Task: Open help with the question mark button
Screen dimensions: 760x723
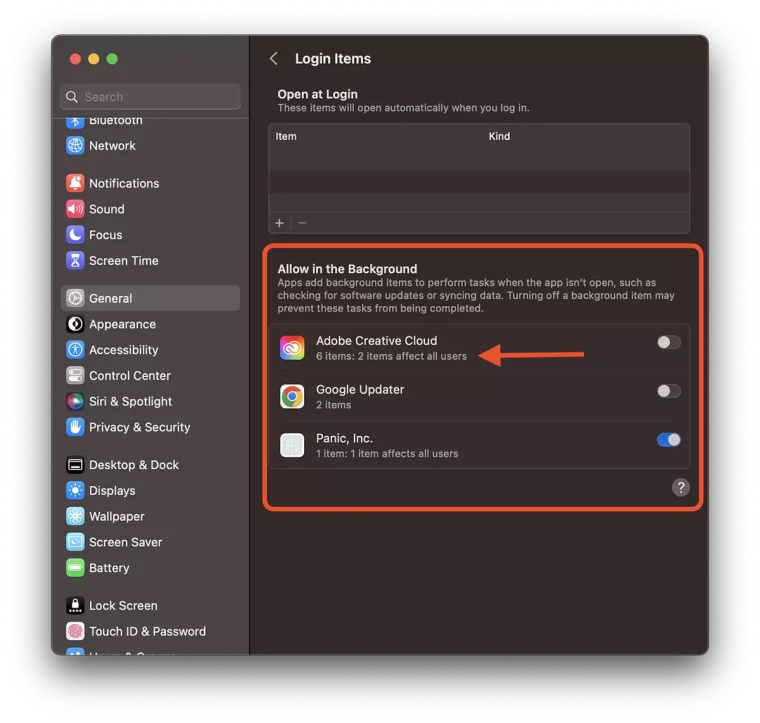Action: tap(681, 487)
